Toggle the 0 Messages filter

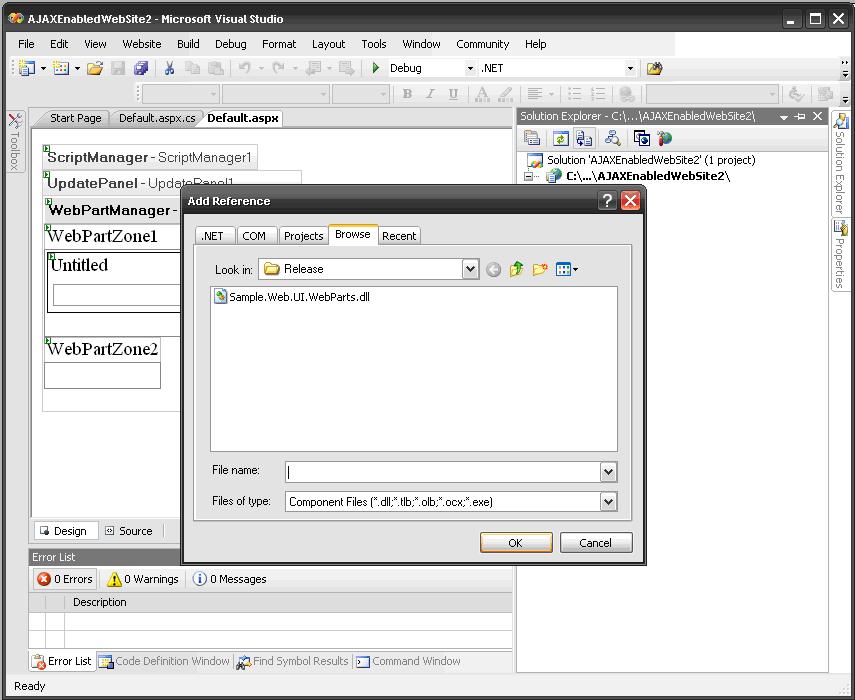tap(230, 579)
